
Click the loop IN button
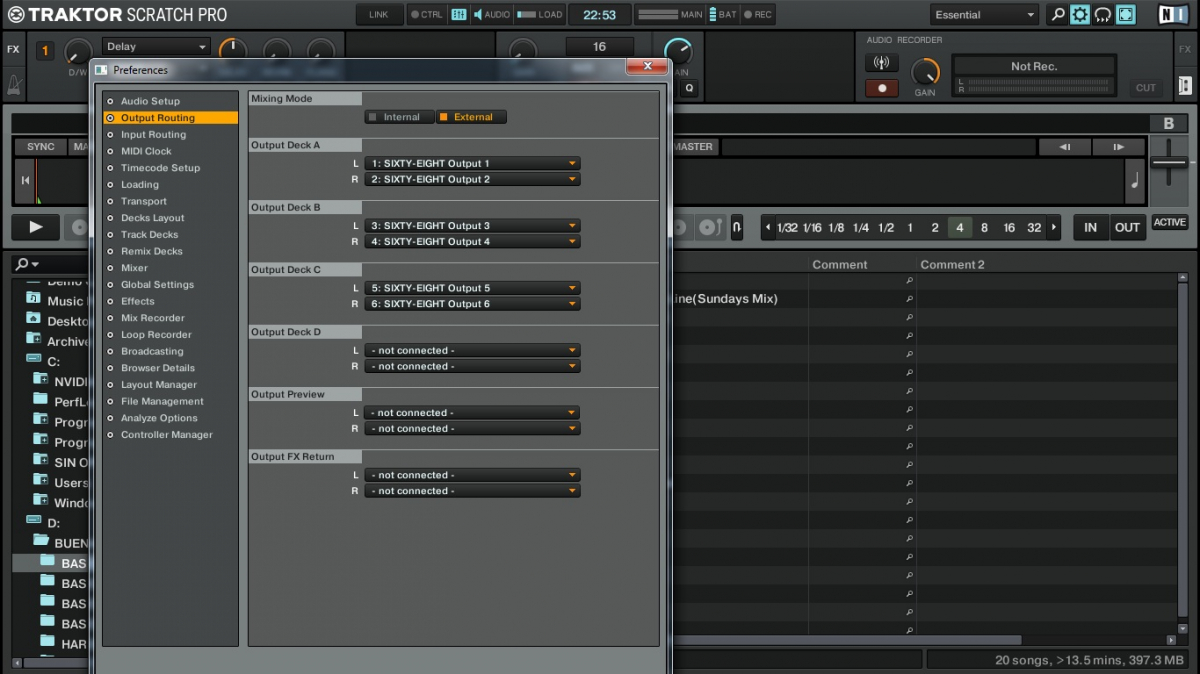coord(1090,227)
